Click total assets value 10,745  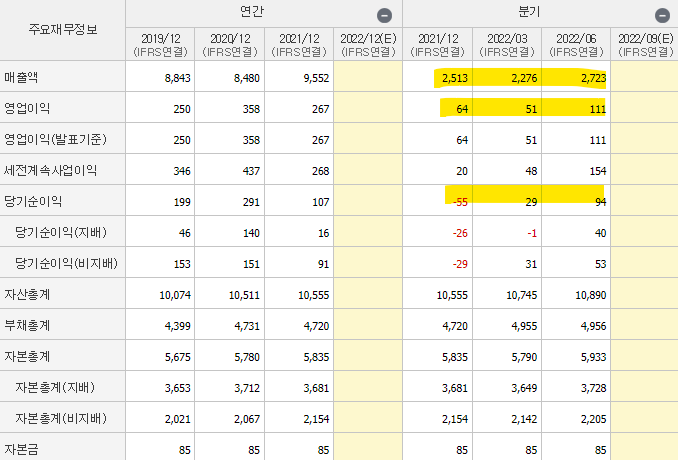522,295
